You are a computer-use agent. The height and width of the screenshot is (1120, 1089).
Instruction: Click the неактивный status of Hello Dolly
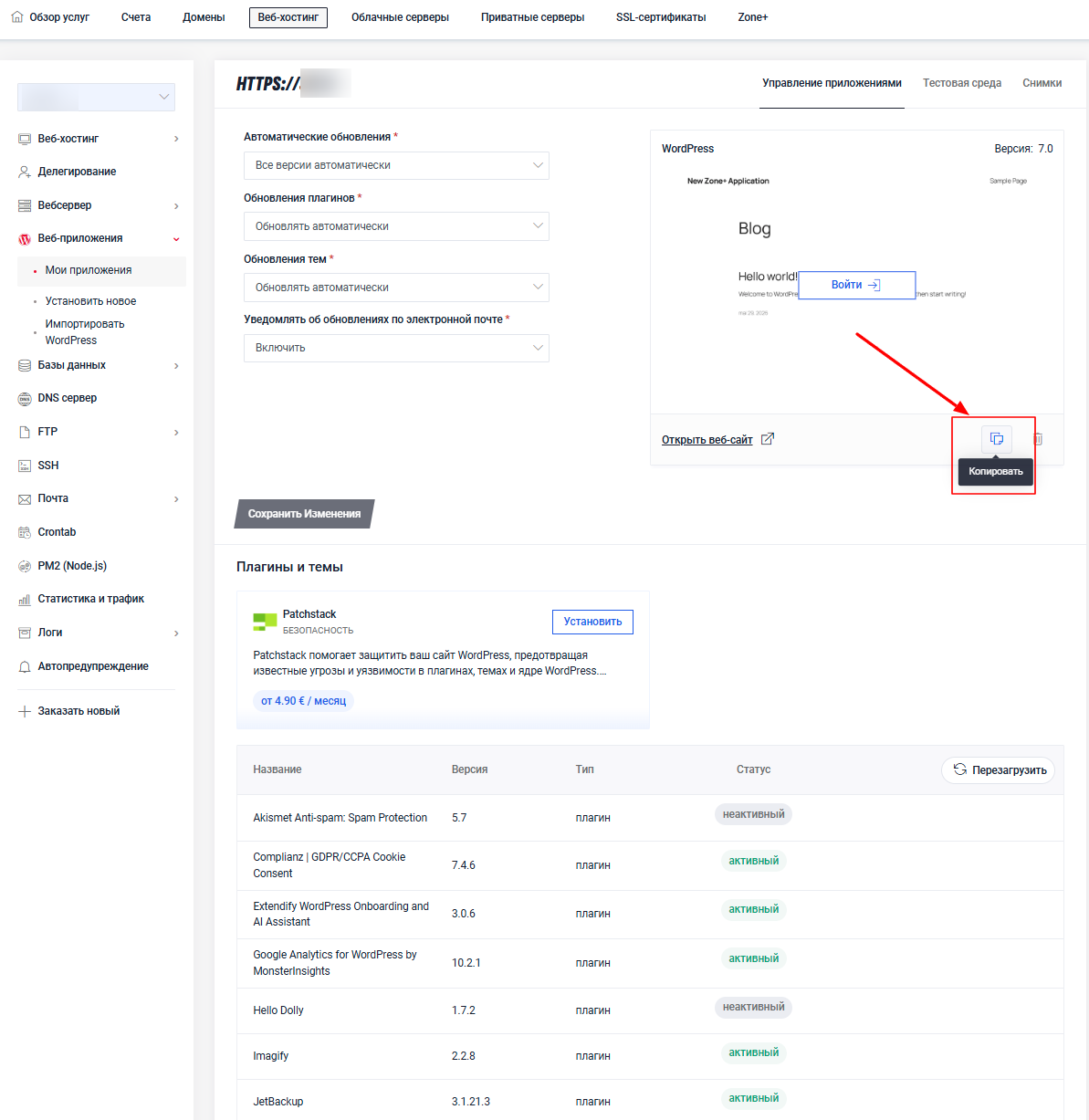point(754,1008)
